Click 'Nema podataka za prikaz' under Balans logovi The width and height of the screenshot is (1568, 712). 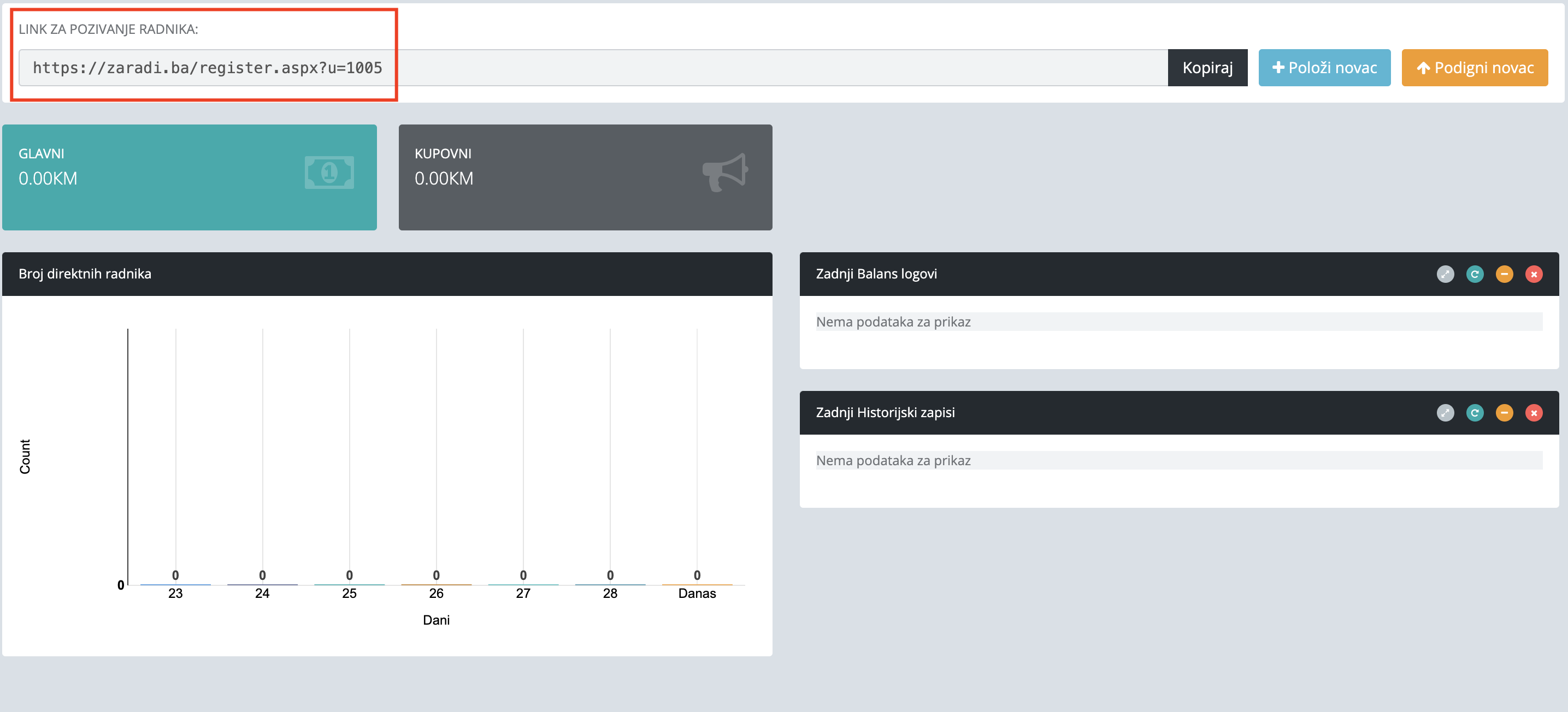(x=893, y=322)
